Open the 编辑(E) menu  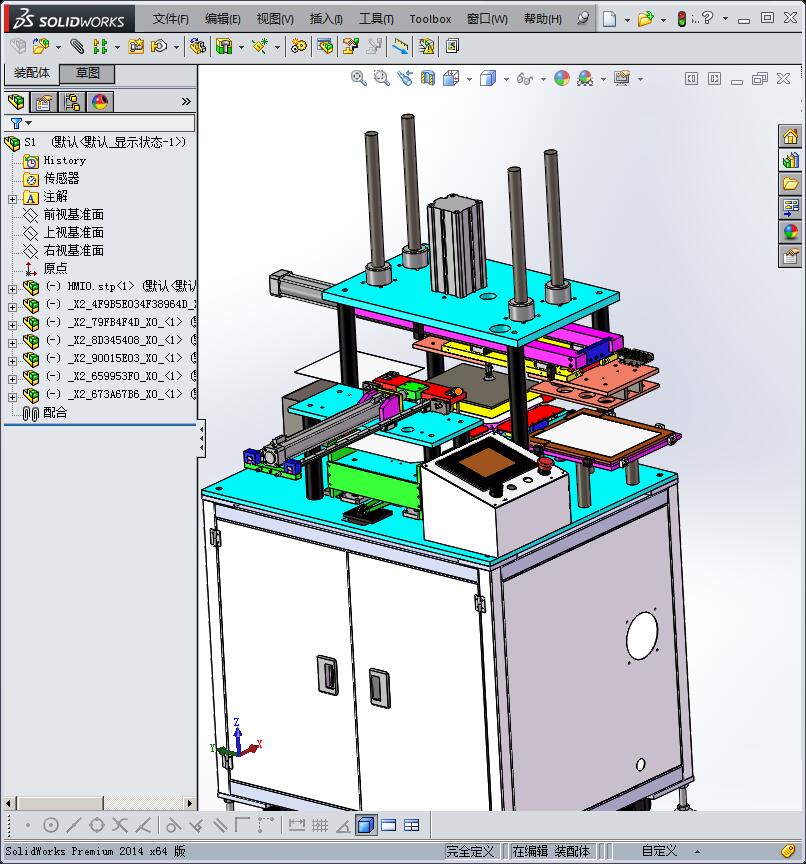coord(223,19)
